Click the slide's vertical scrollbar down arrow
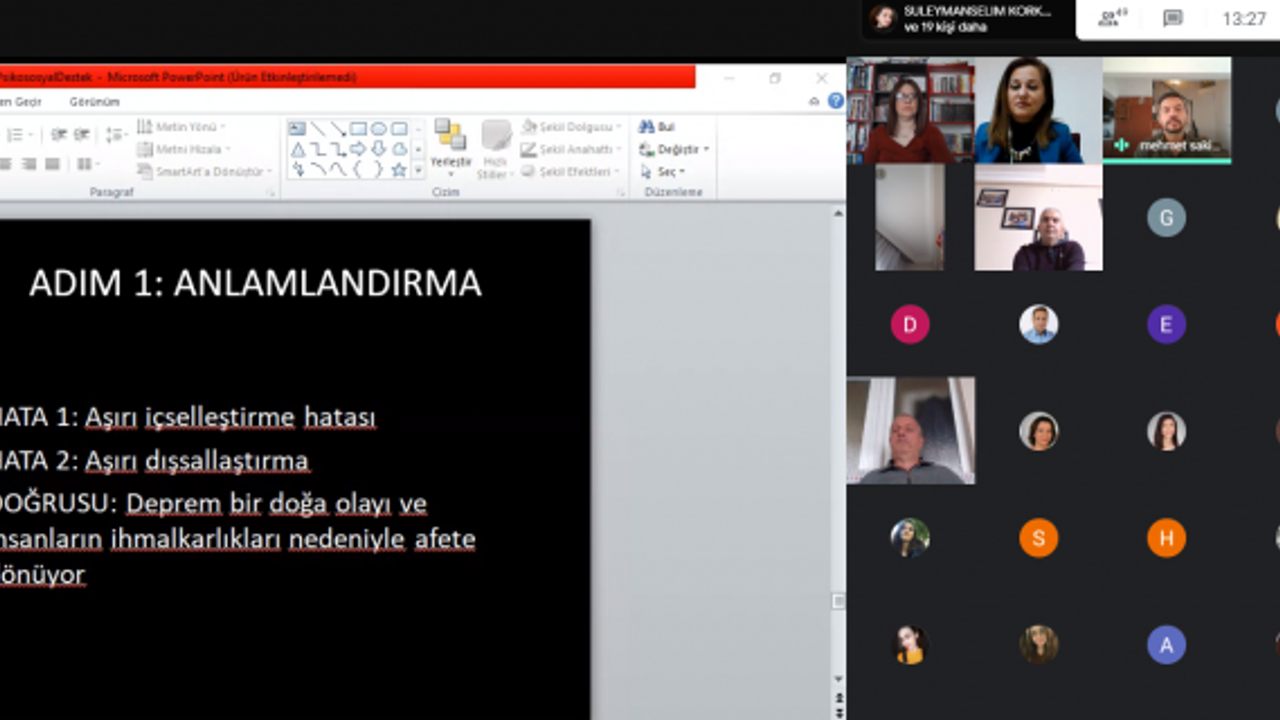The height and width of the screenshot is (720, 1280). [838, 680]
